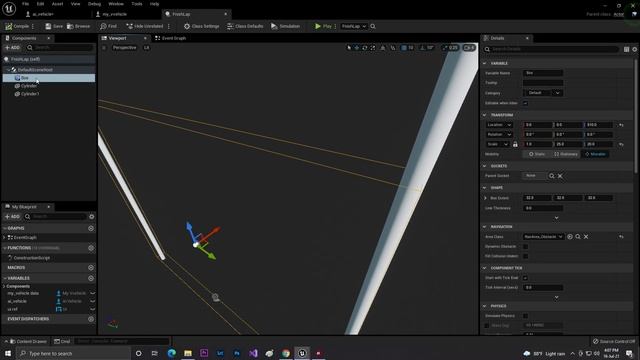Open the Location type dropdown
The width and height of the screenshot is (640, 360).
[499, 124]
